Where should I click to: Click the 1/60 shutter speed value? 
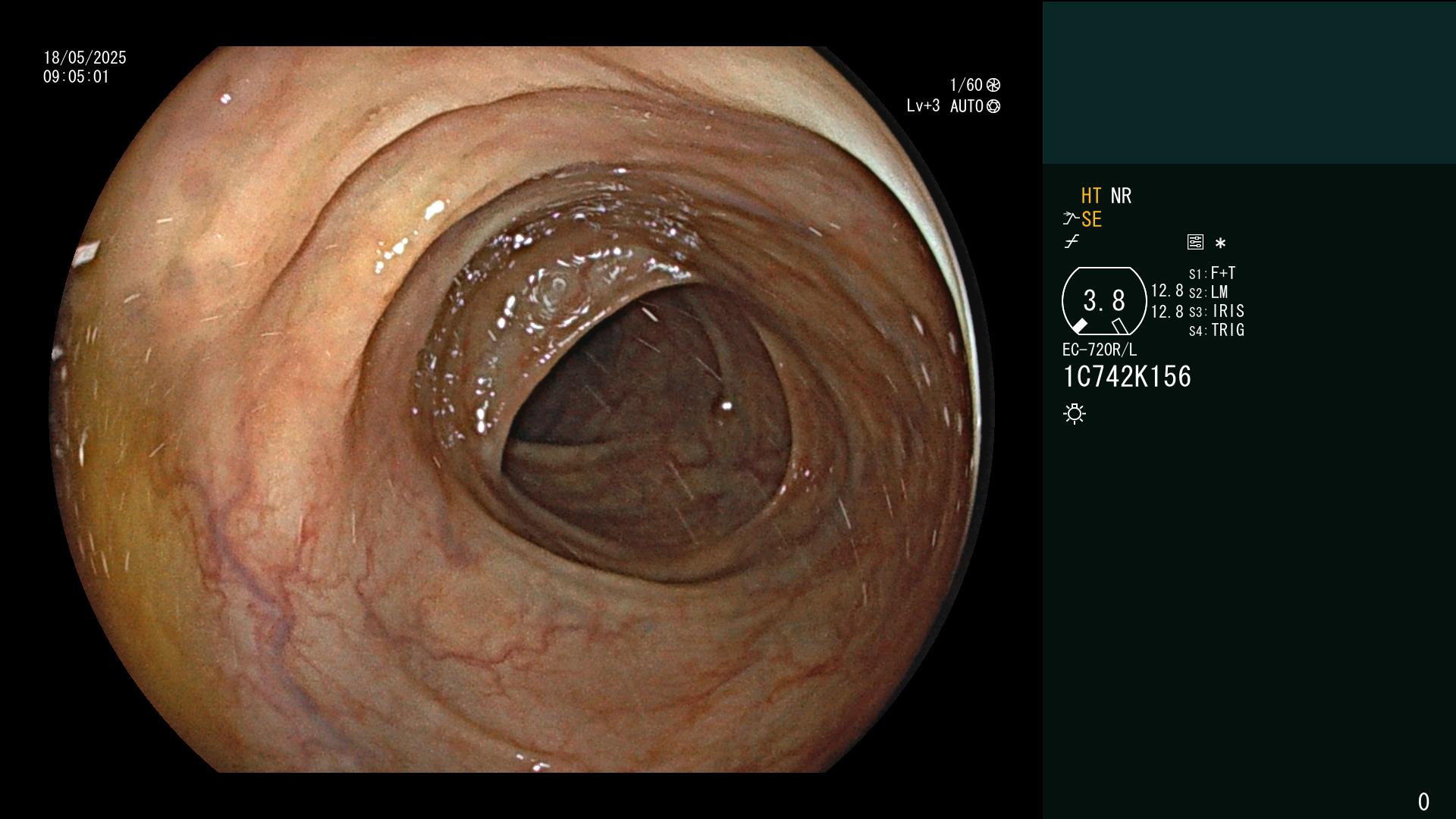[966, 85]
